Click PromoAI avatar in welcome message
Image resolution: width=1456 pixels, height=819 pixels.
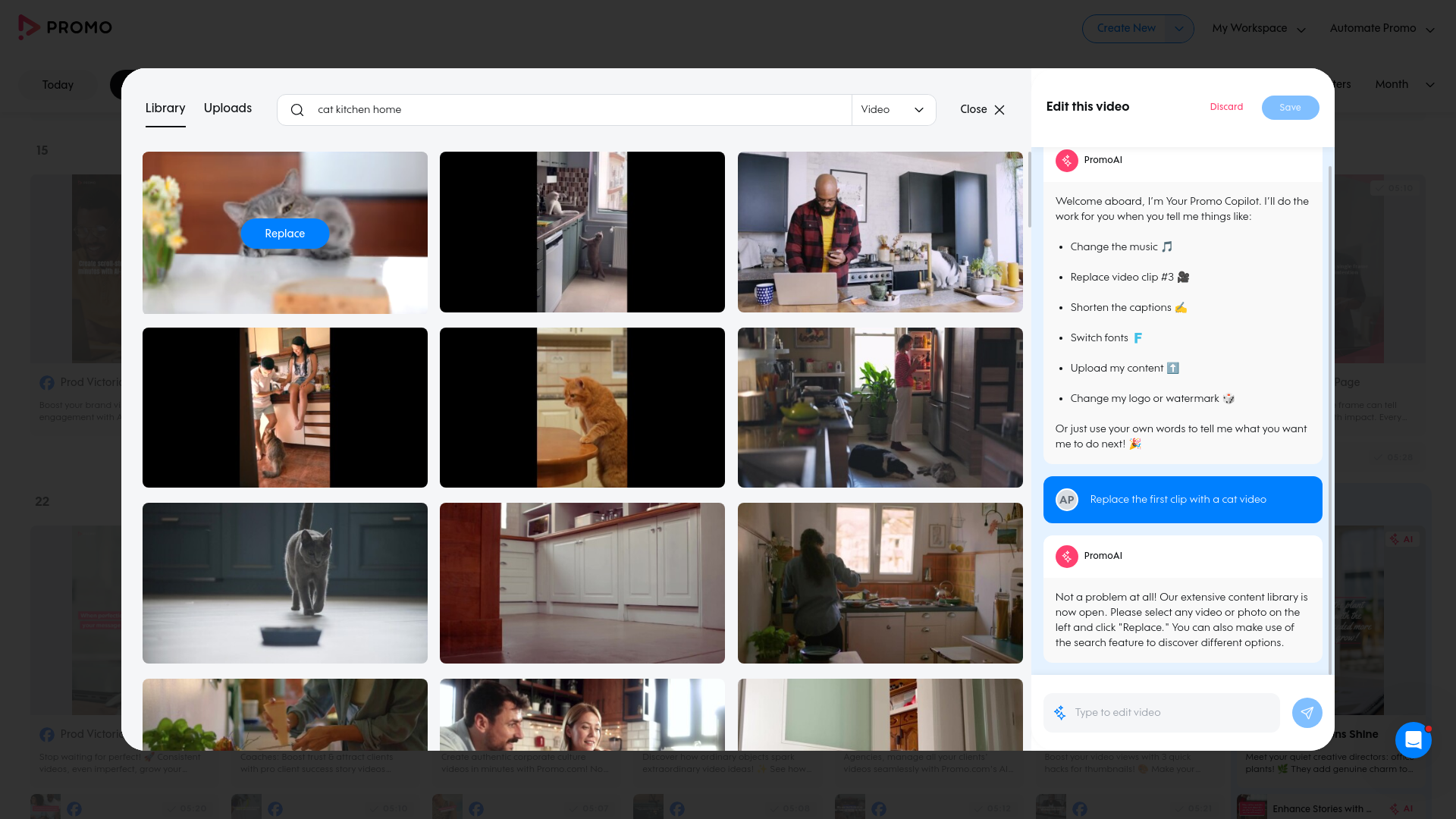[1067, 160]
